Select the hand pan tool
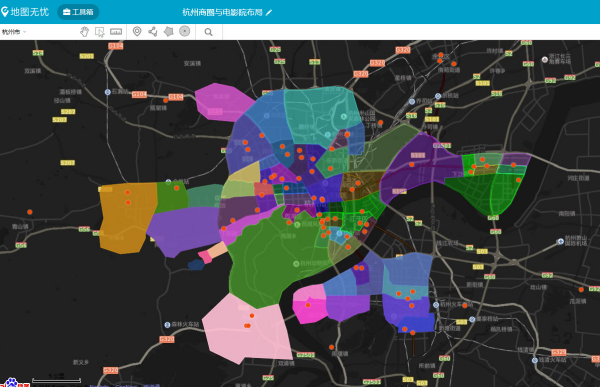Viewport: 600px width, 387px height. 84,32
